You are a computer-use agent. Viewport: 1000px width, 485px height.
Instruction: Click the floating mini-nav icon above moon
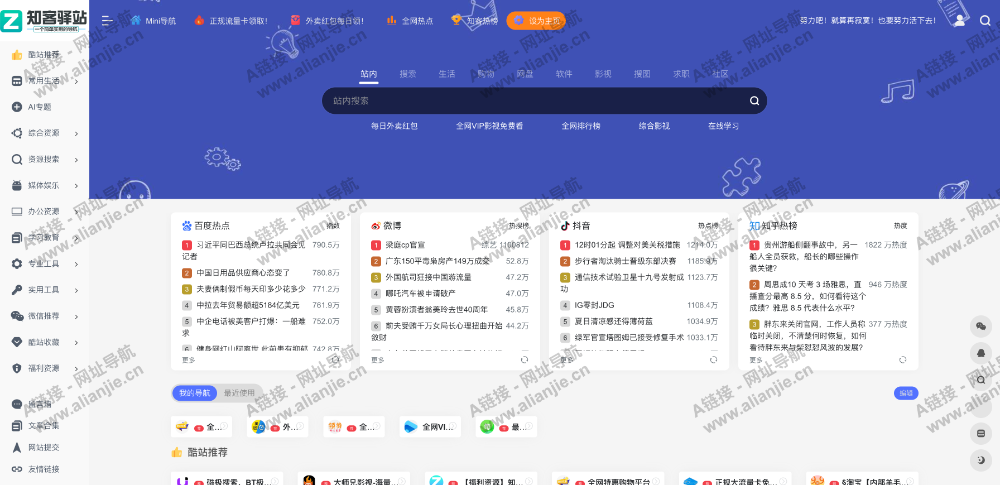coord(981,434)
